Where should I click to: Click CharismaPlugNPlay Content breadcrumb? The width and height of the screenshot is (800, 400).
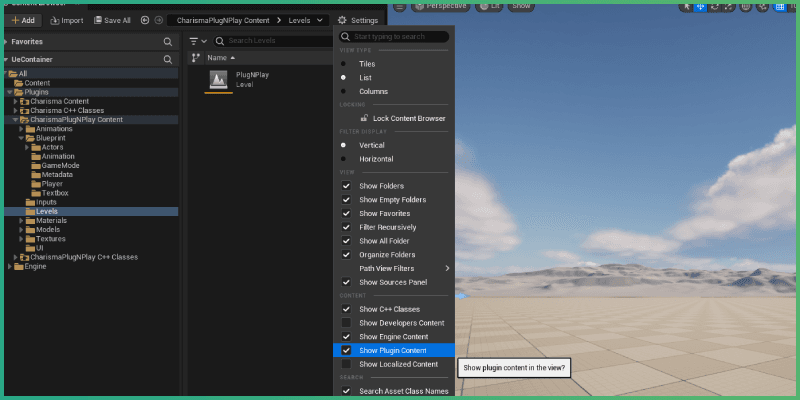(x=223, y=20)
